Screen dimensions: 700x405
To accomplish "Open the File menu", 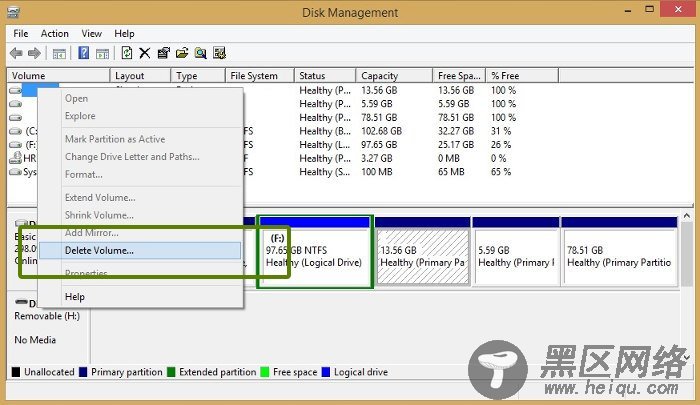I will point(21,33).
